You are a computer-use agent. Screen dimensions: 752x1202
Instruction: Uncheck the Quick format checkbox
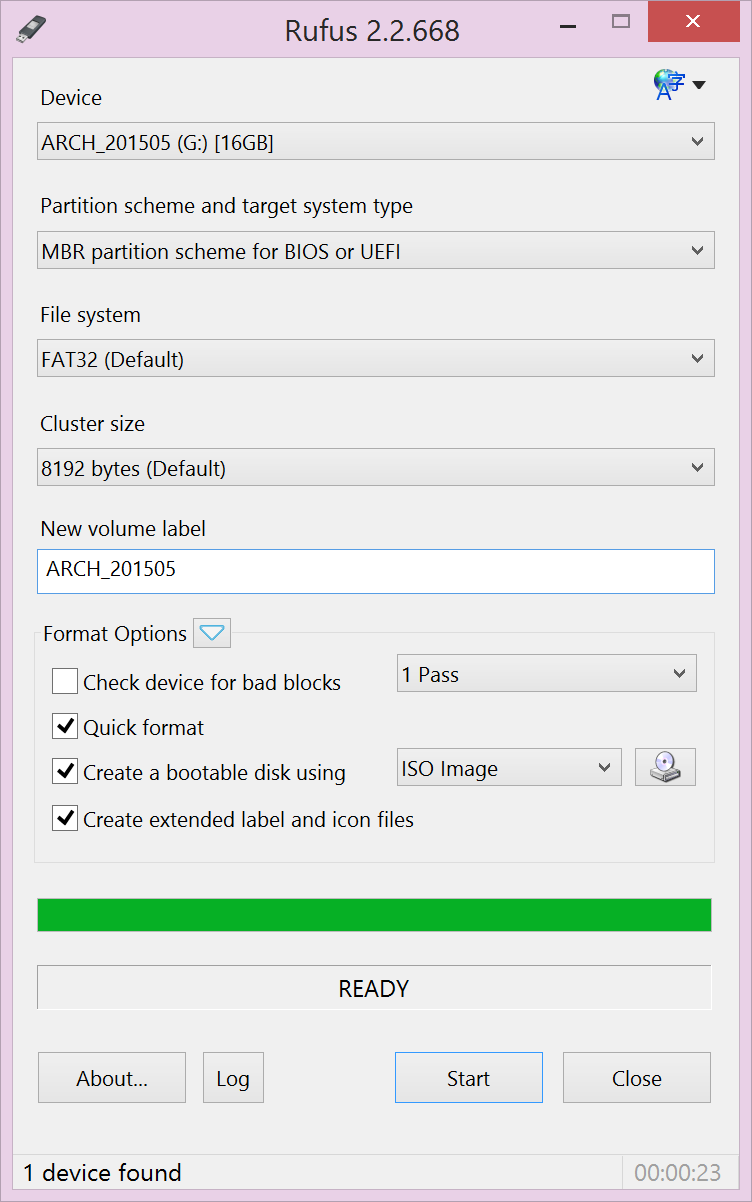(x=65, y=727)
